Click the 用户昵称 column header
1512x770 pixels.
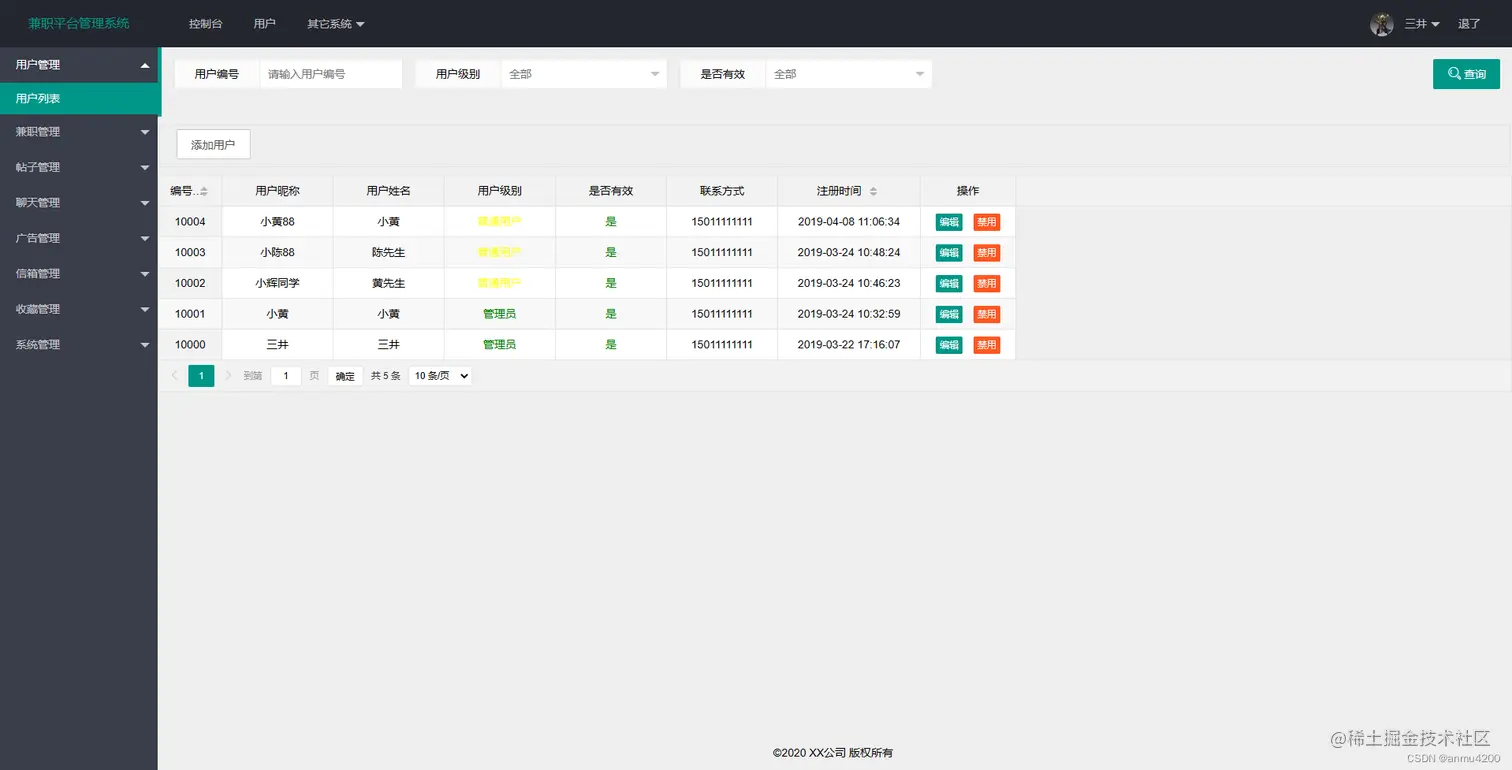point(277,191)
